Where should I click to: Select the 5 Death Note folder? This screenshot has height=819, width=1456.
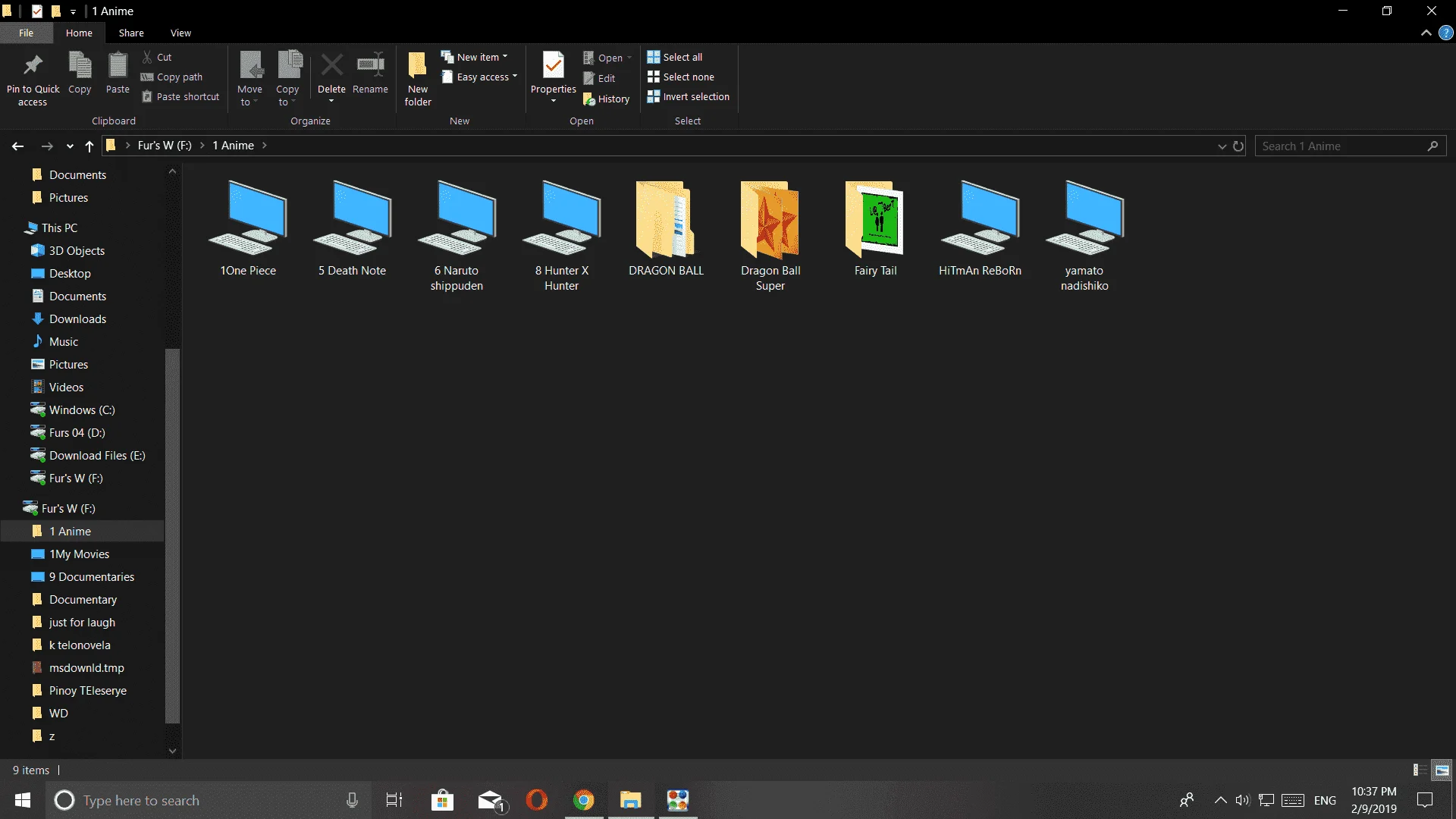[352, 229]
